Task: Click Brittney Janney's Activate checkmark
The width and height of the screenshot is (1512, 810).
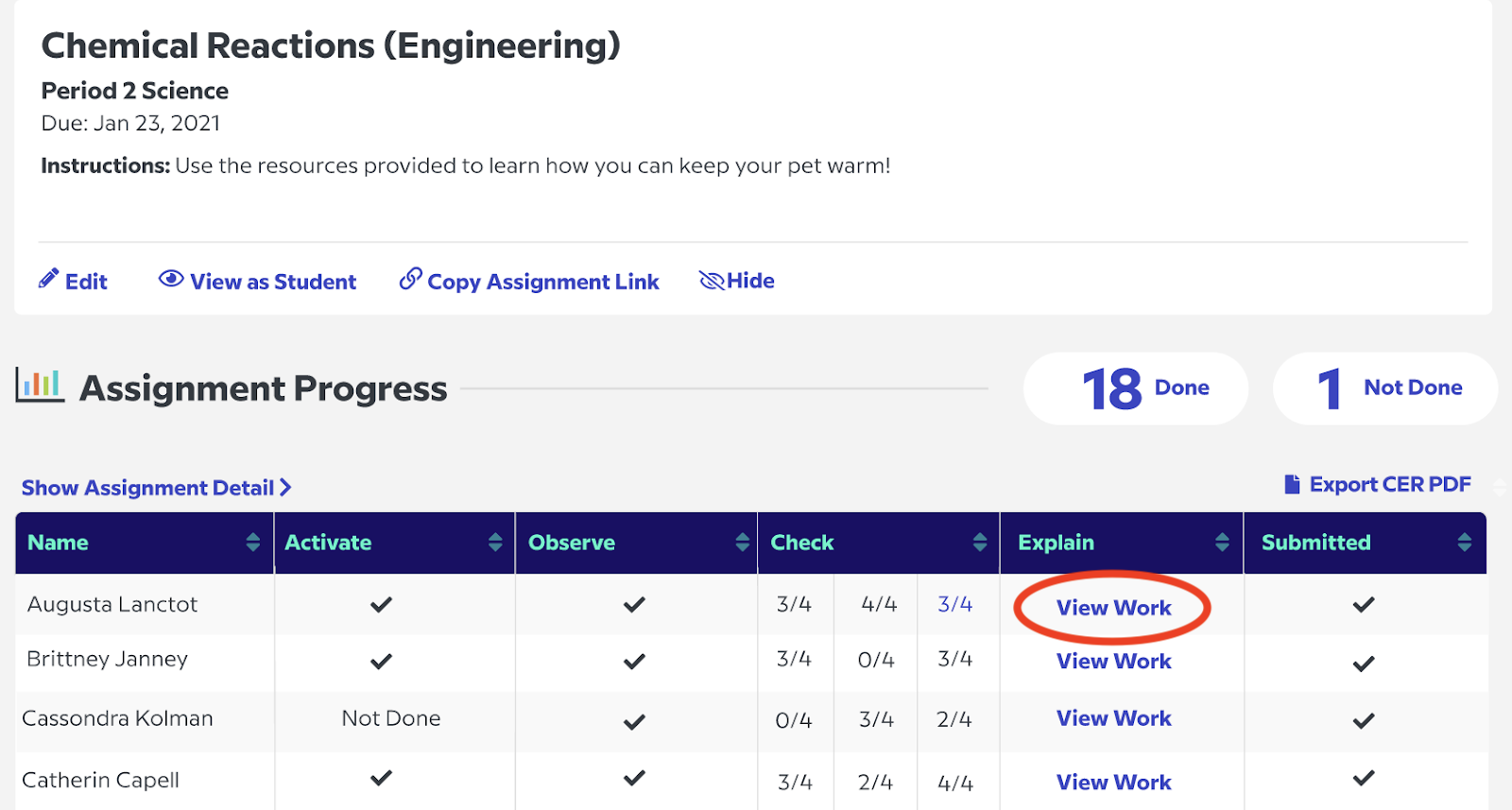Action: coord(381,661)
